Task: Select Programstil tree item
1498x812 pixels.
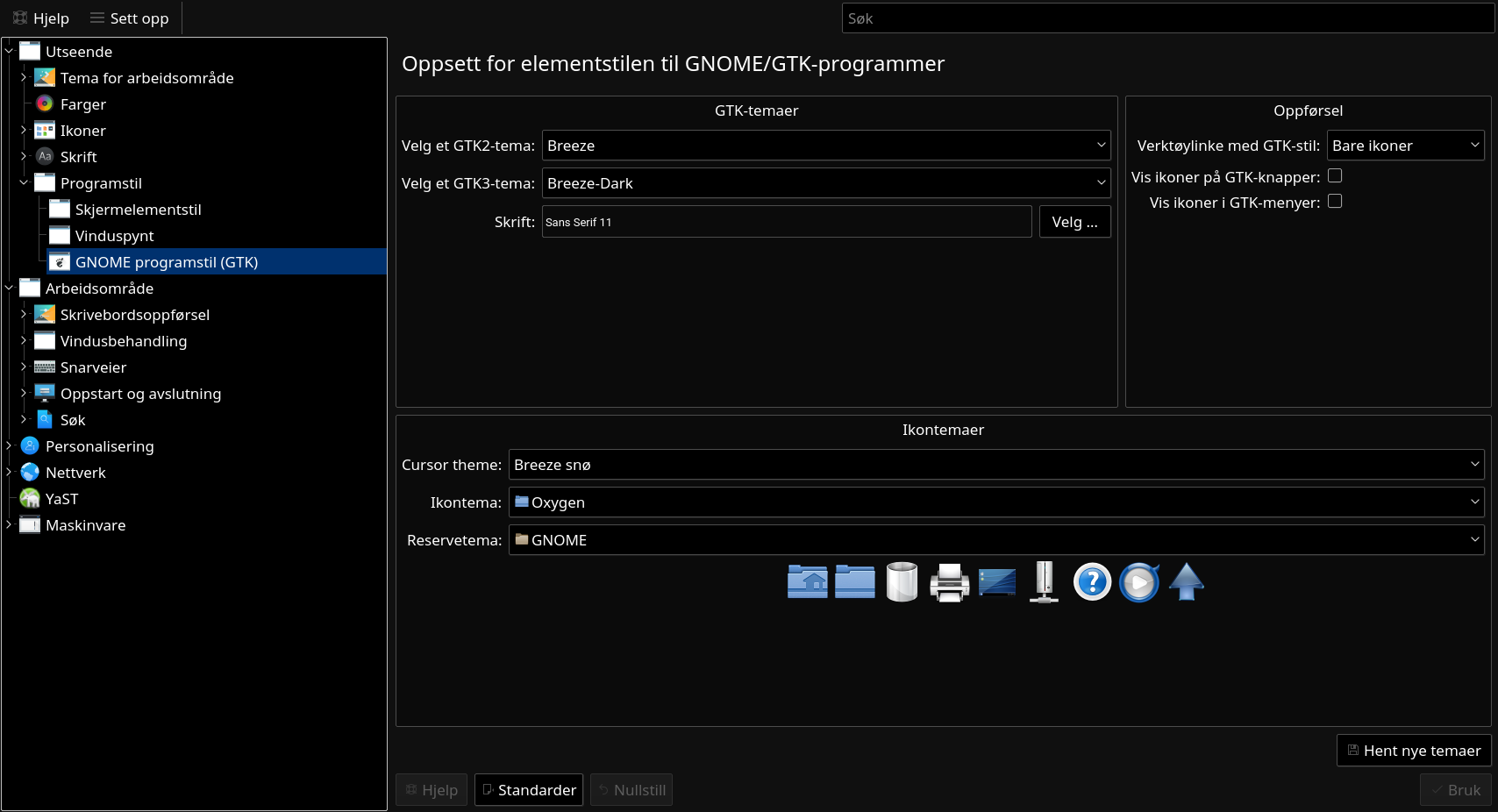Action: (101, 183)
